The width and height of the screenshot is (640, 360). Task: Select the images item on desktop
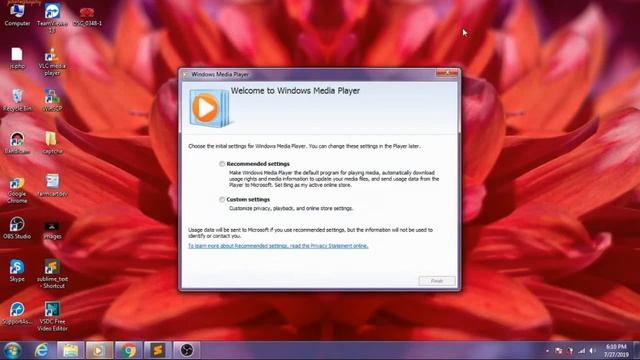click(52, 231)
